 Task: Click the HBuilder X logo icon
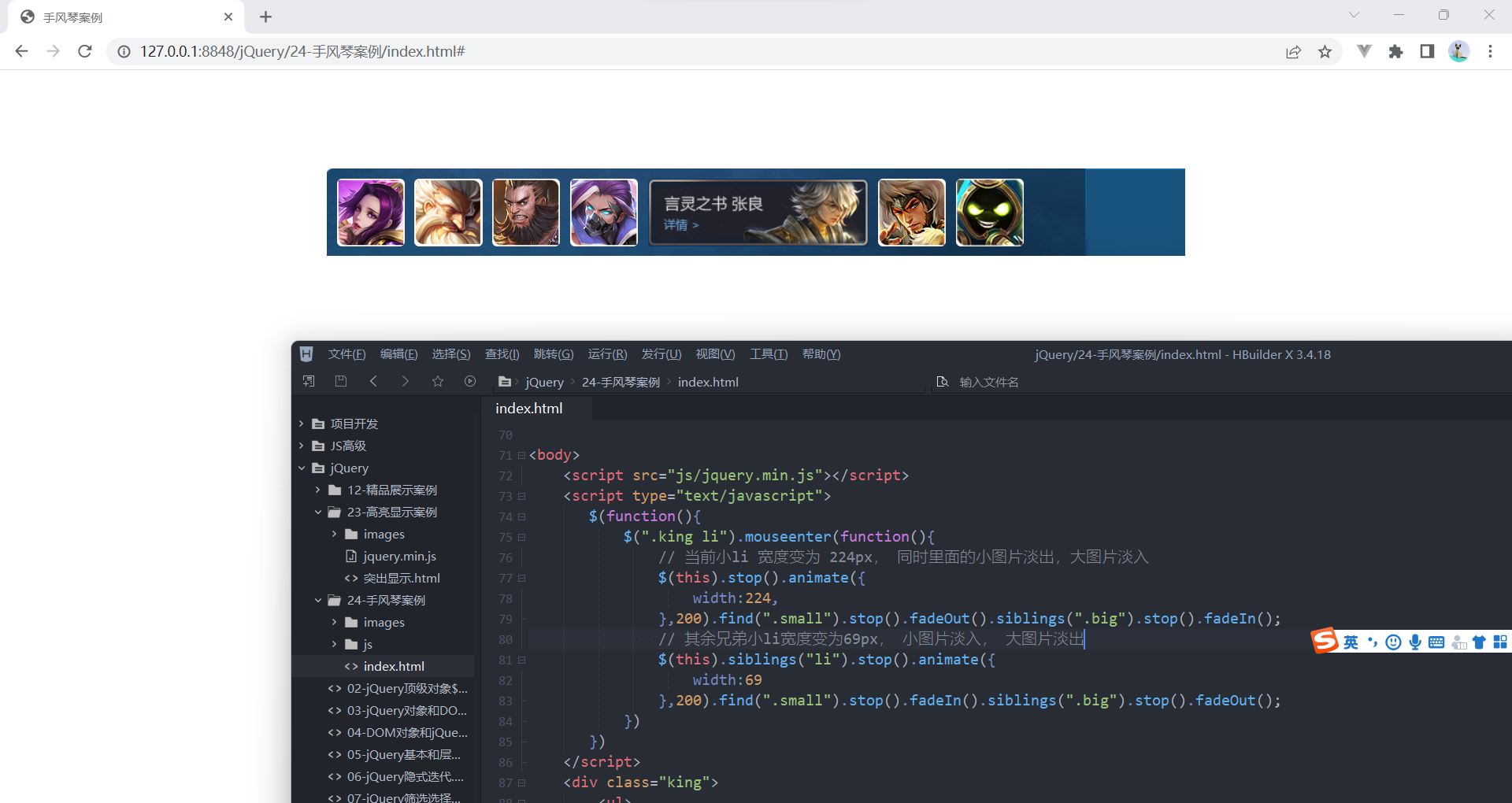(x=306, y=354)
